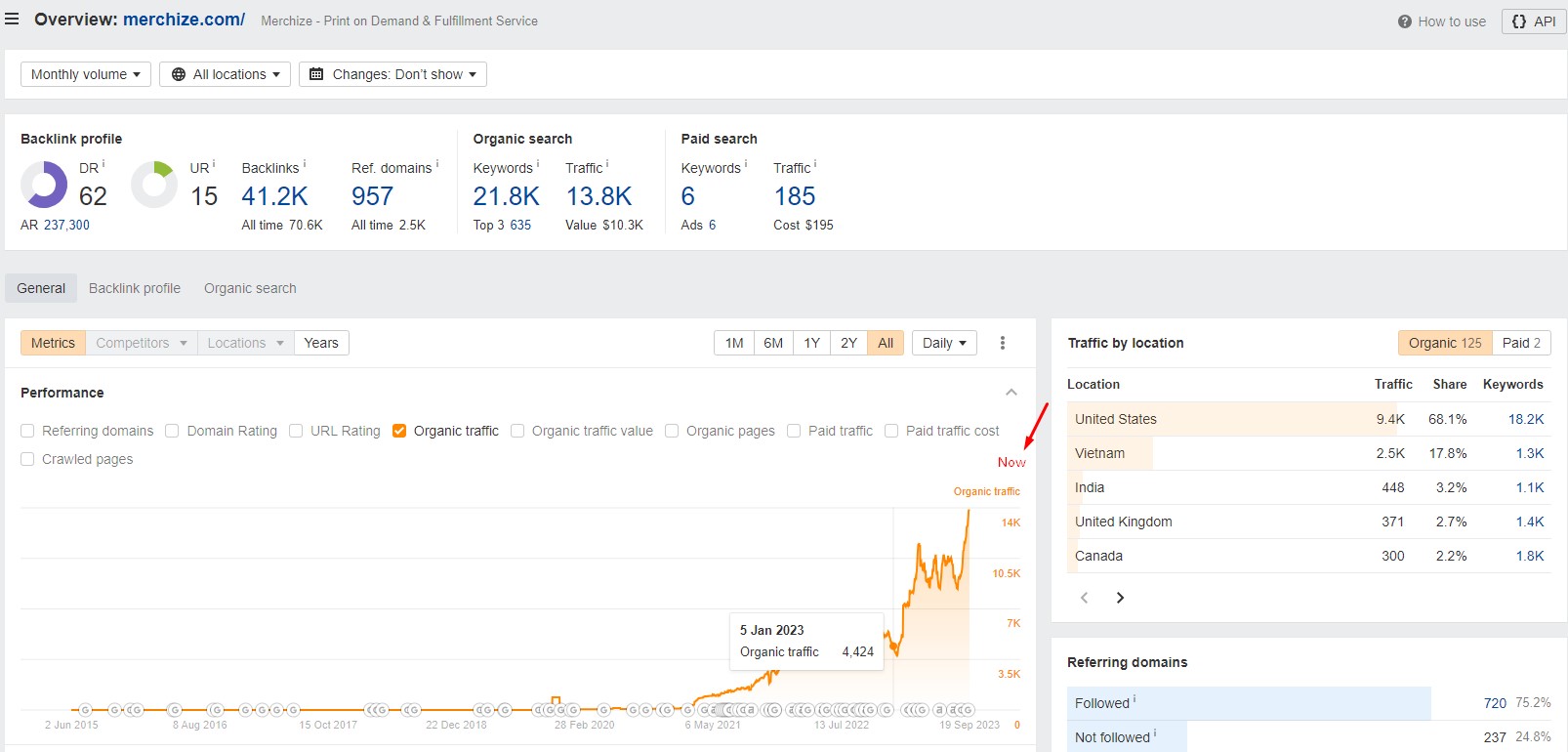The height and width of the screenshot is (752, 1568).
Task: Set chart range to 1Y
Action: [811, 343]
